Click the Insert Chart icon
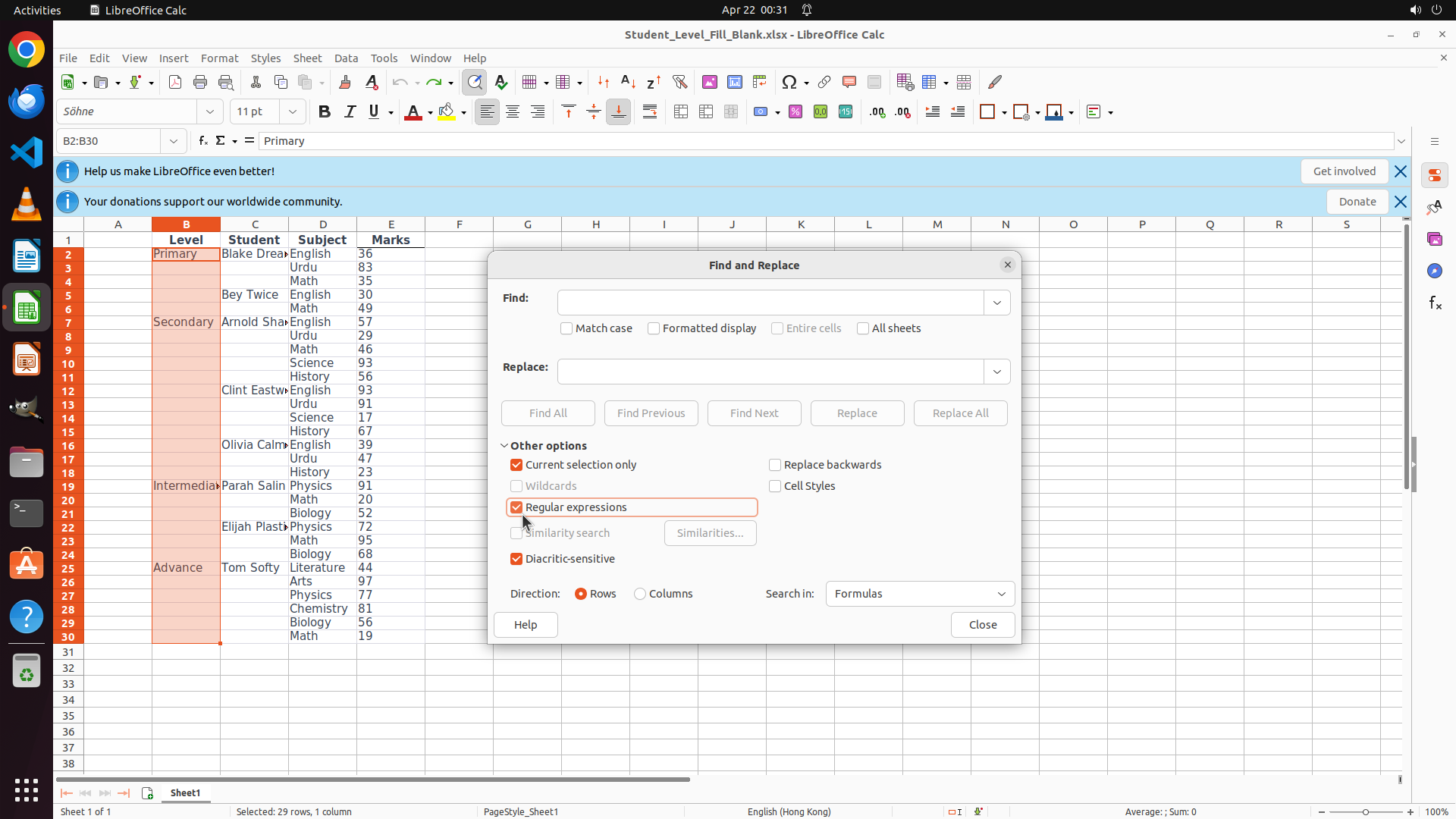The image size is (1456, 819). tap(734, 82)
